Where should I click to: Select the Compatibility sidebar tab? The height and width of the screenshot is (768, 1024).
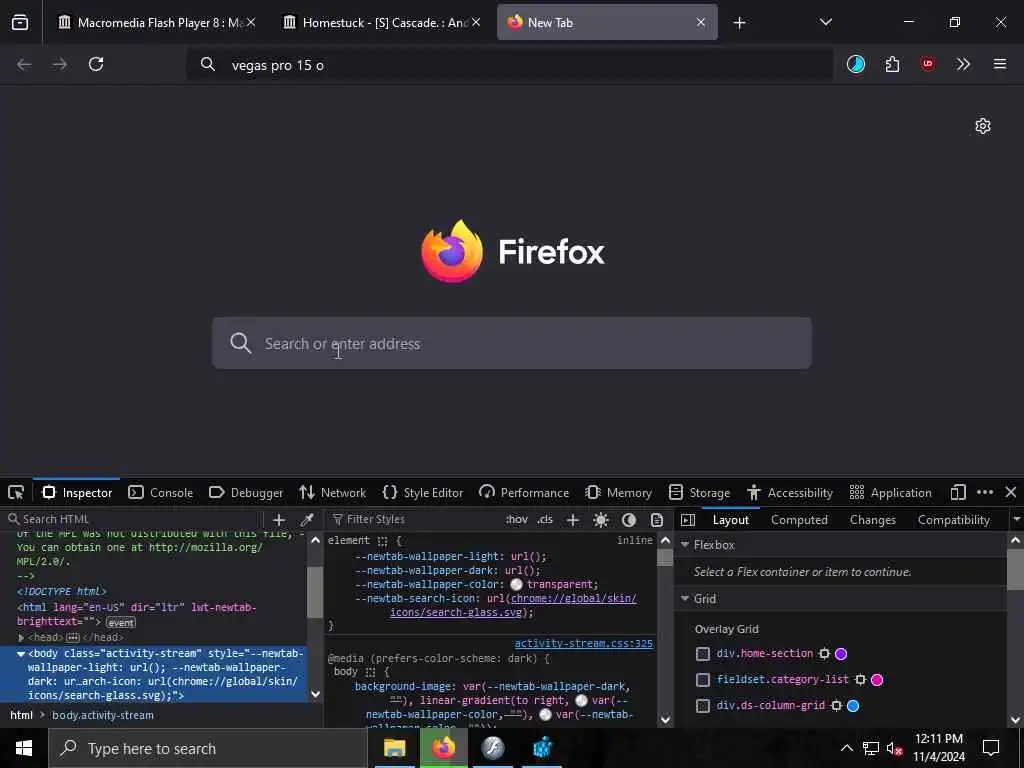[x=953, y=520]
